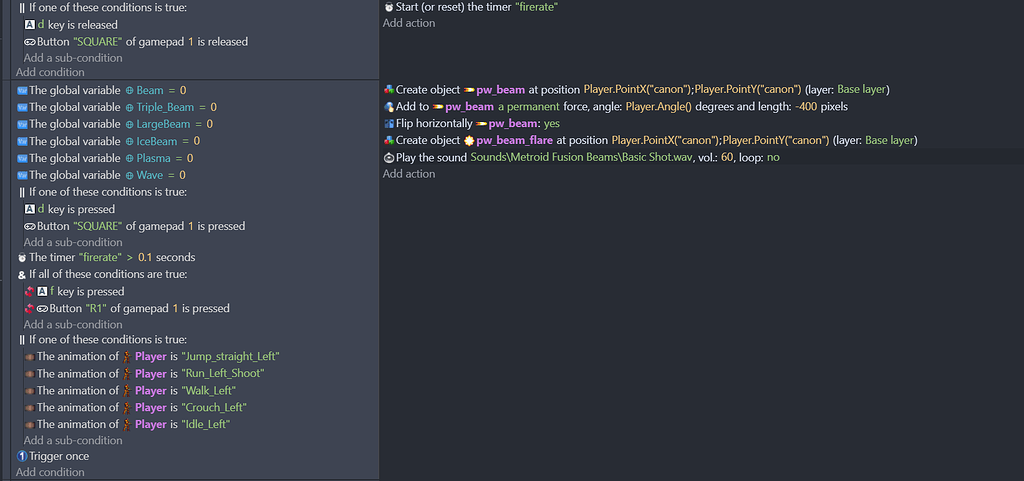Click the Create object pw_beam action icon
Image resolution: width=1024 pixels, height=481 pixels.
click(x=389, y=90)
